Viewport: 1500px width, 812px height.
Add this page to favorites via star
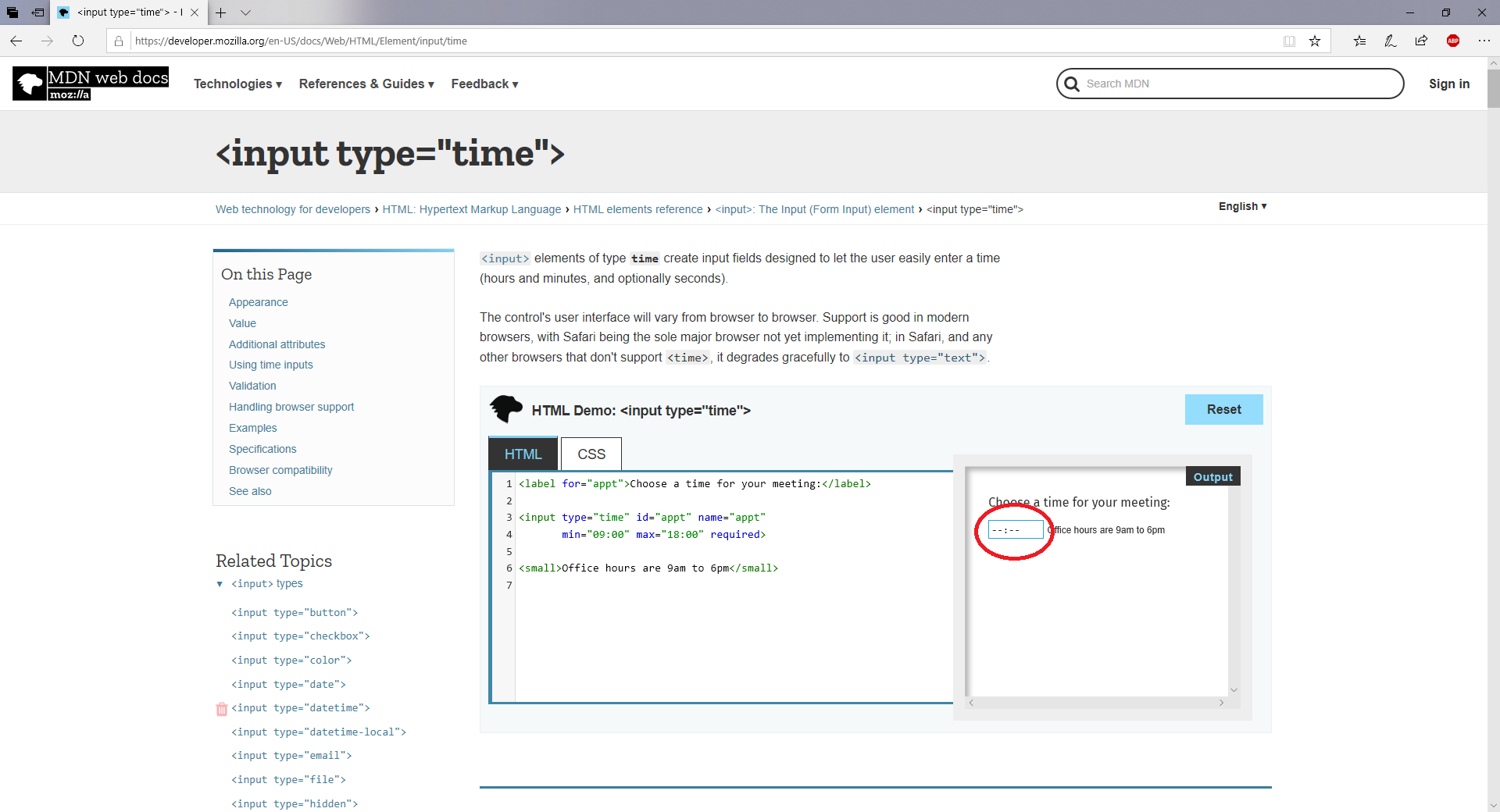1315,41
